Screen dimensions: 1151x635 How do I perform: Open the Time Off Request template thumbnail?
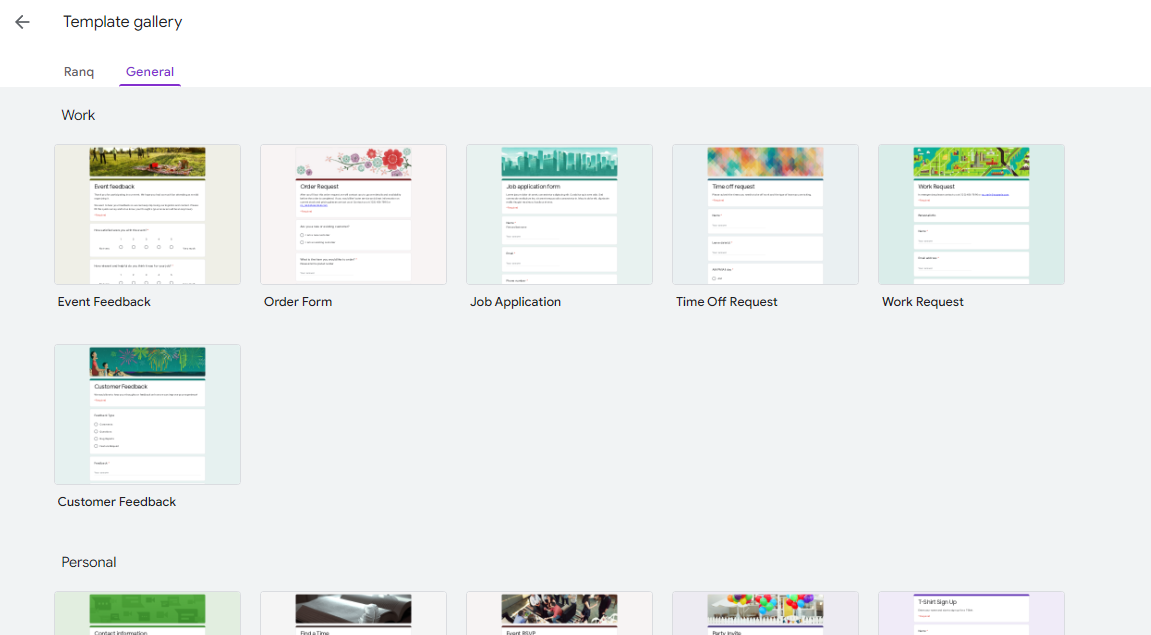(766, 214)
